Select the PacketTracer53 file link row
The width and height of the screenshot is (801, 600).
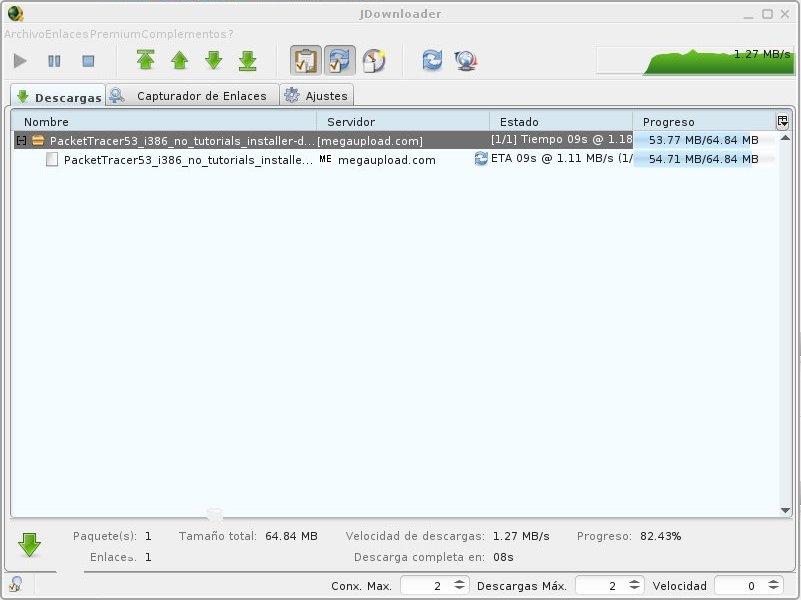(x=396, y=159)
